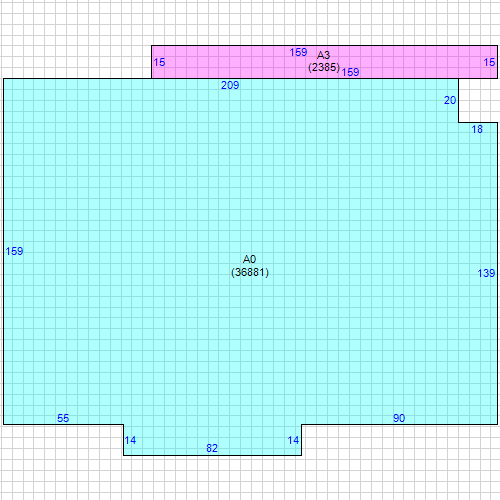Click the 159 label on A0's left edge
This screenshot has width=500, height=500.
click(14, 251)
